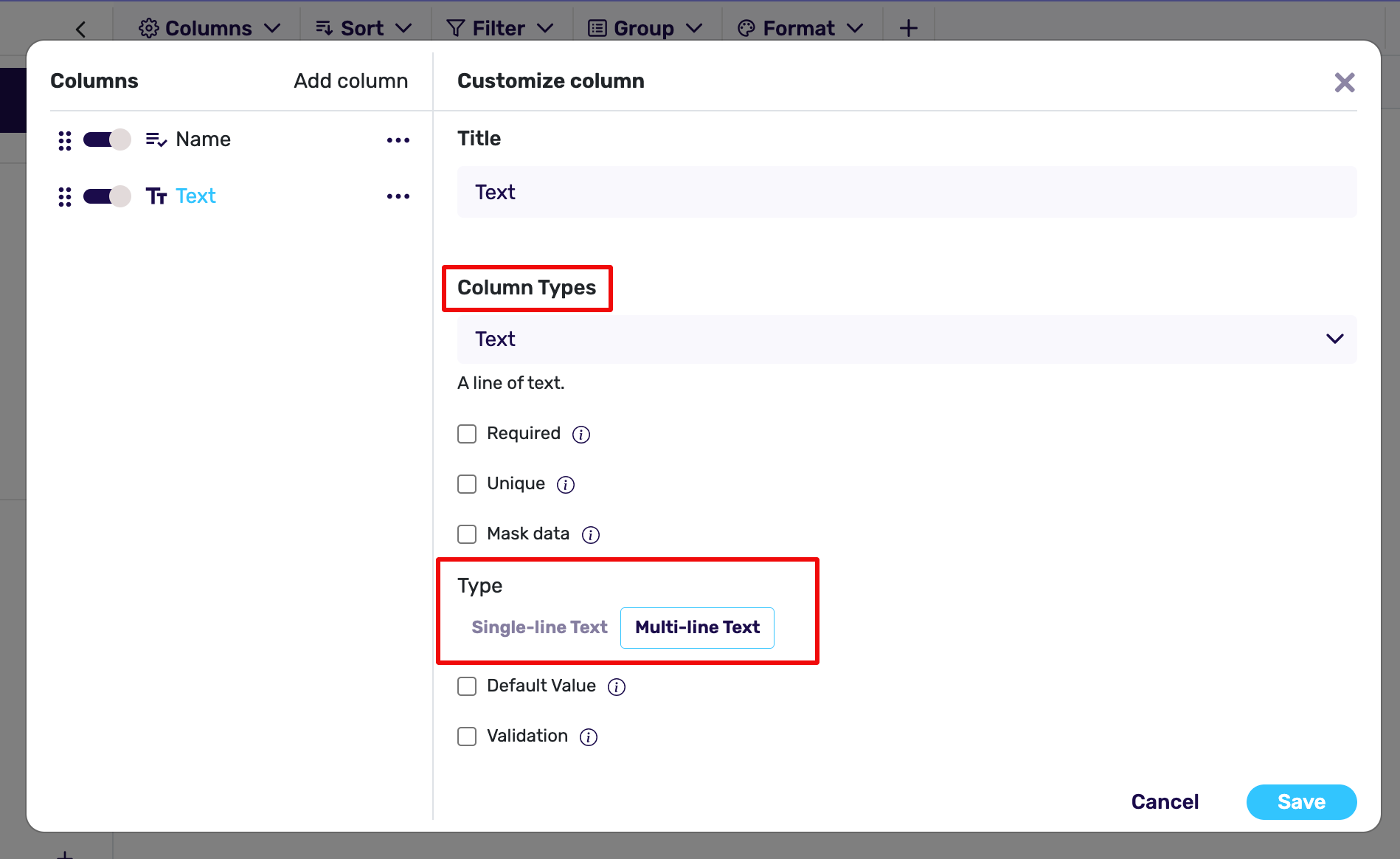Click the info icon next to Required
The height and width of the screenshot is (859, 1400).
point(581,435)
